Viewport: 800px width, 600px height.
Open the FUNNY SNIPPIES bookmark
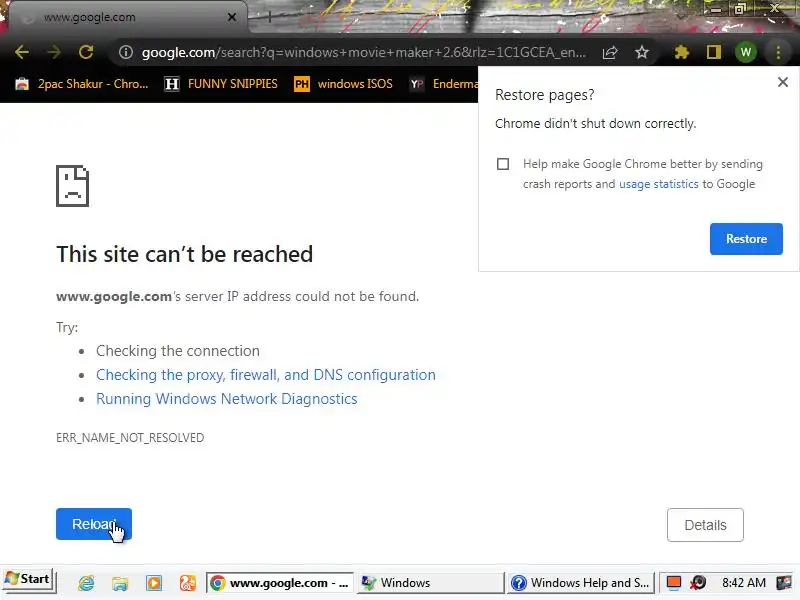tap(221, 84)
